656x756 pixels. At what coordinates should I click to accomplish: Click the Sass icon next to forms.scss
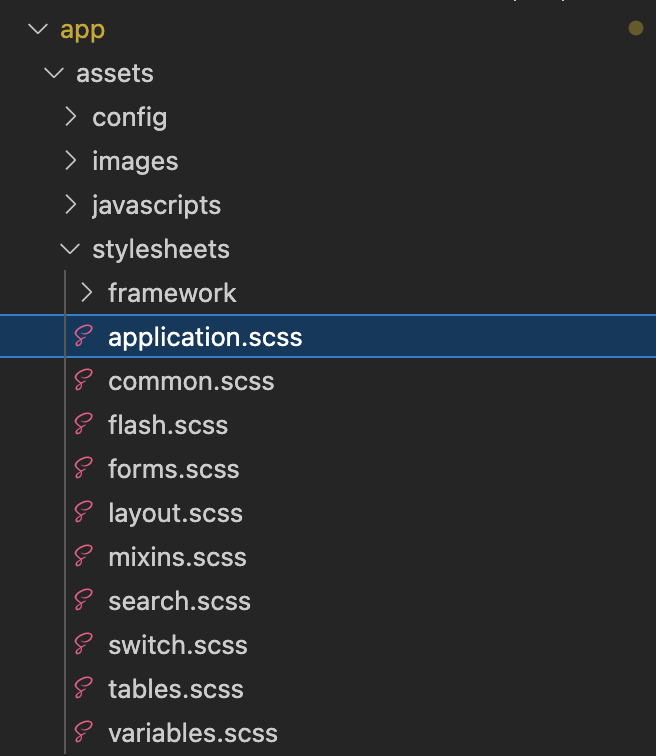pyautogui.click(x=84, y=469)
